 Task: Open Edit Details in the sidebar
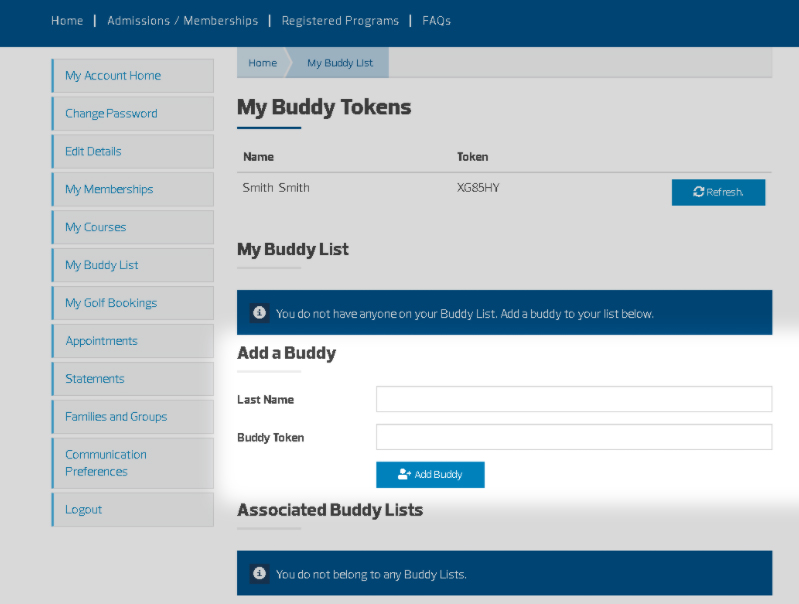93,152
